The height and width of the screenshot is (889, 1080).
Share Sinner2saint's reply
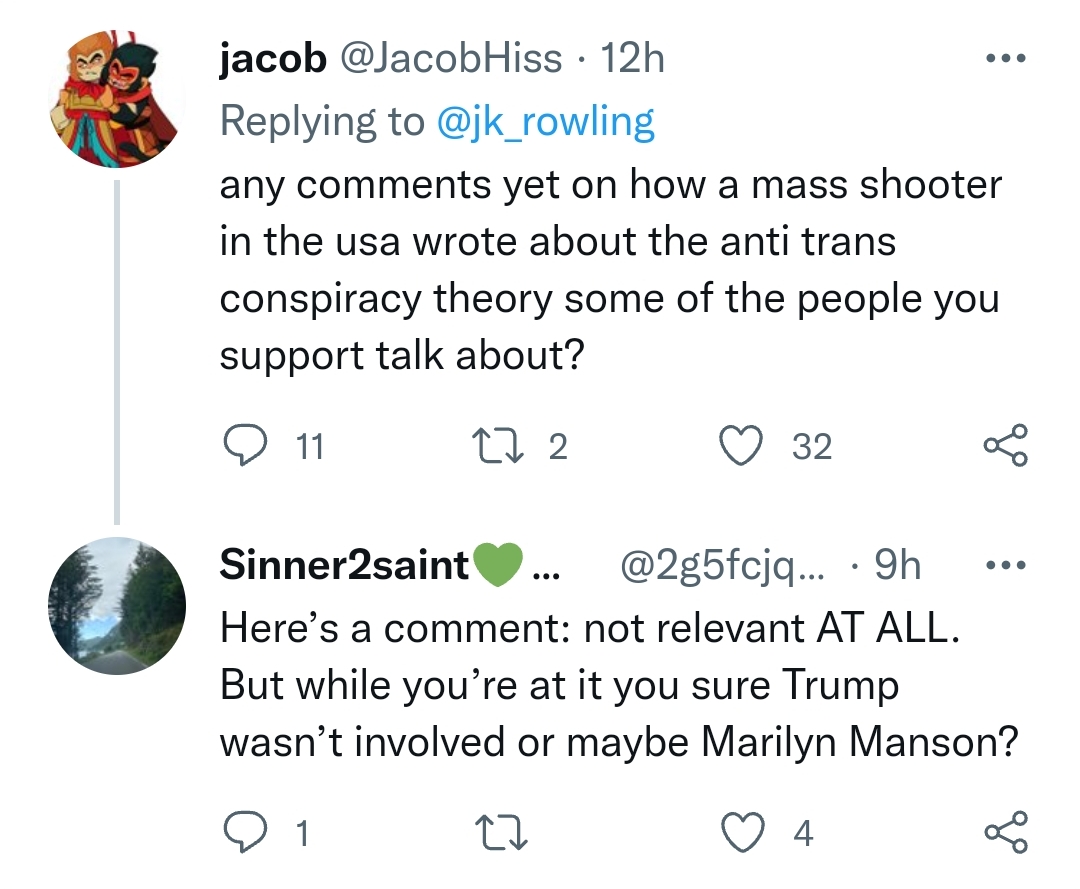tap(1006, 832)
